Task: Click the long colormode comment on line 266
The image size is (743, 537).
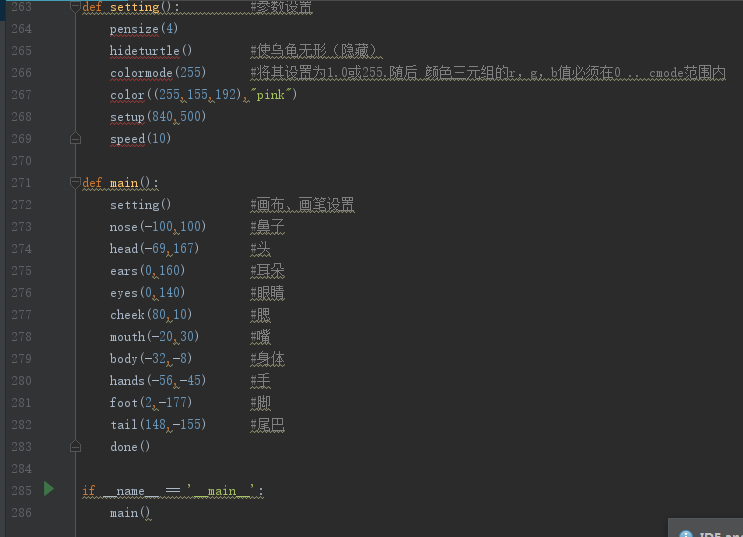Action: click(488, 73)
